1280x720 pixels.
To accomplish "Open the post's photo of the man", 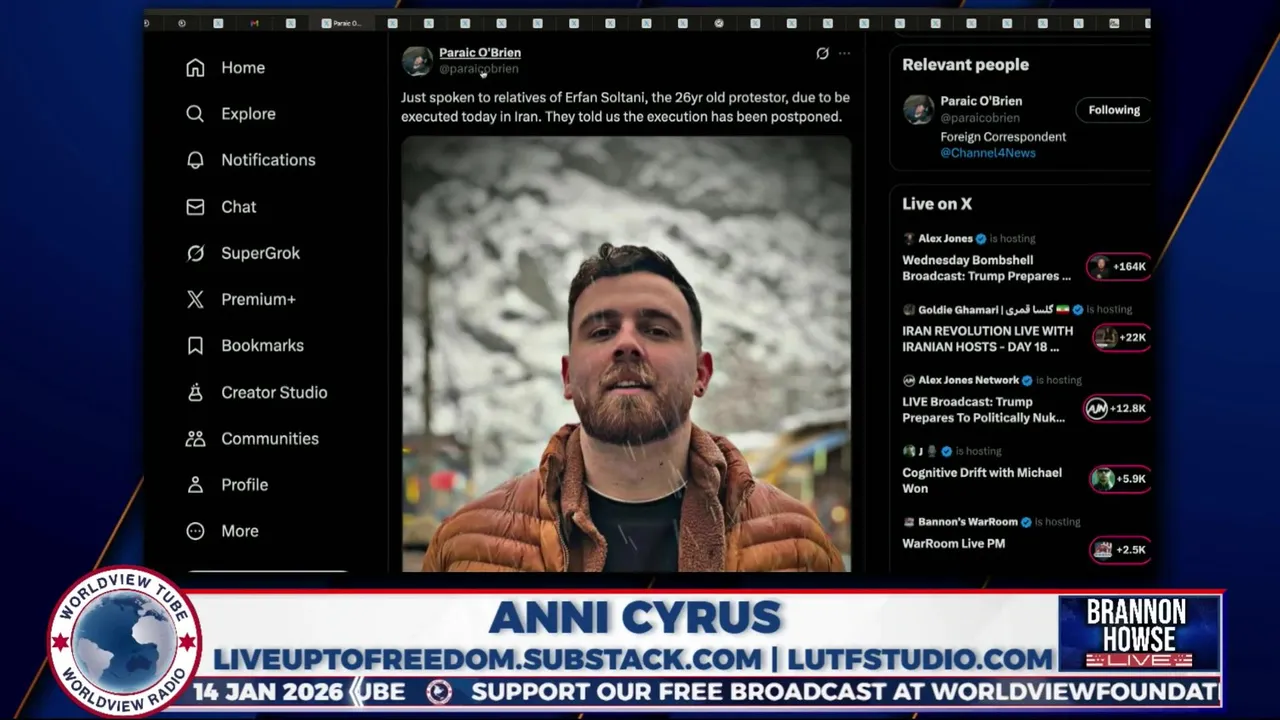I will point(626,354).
